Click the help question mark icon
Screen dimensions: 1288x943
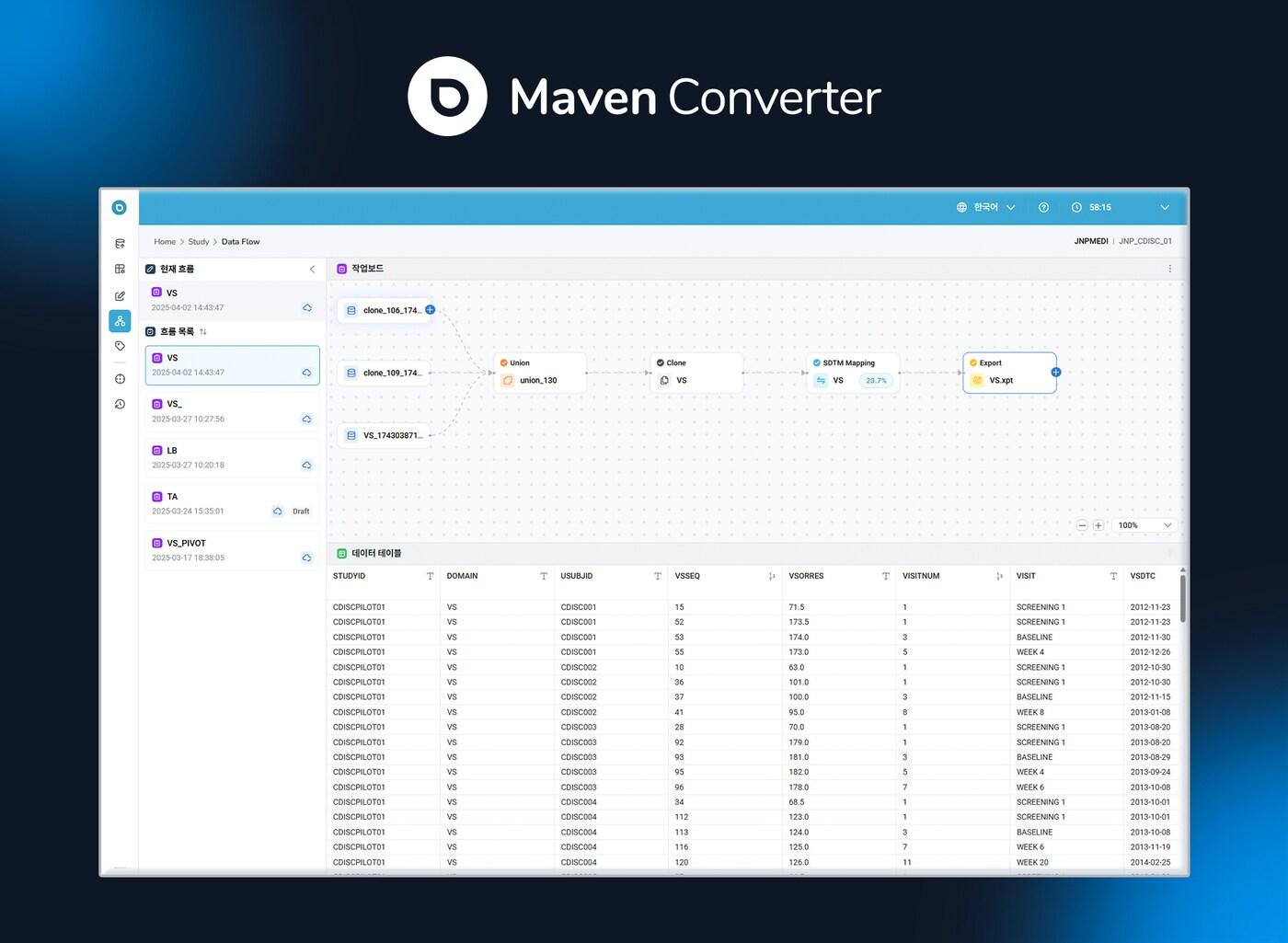point(1043,208)
